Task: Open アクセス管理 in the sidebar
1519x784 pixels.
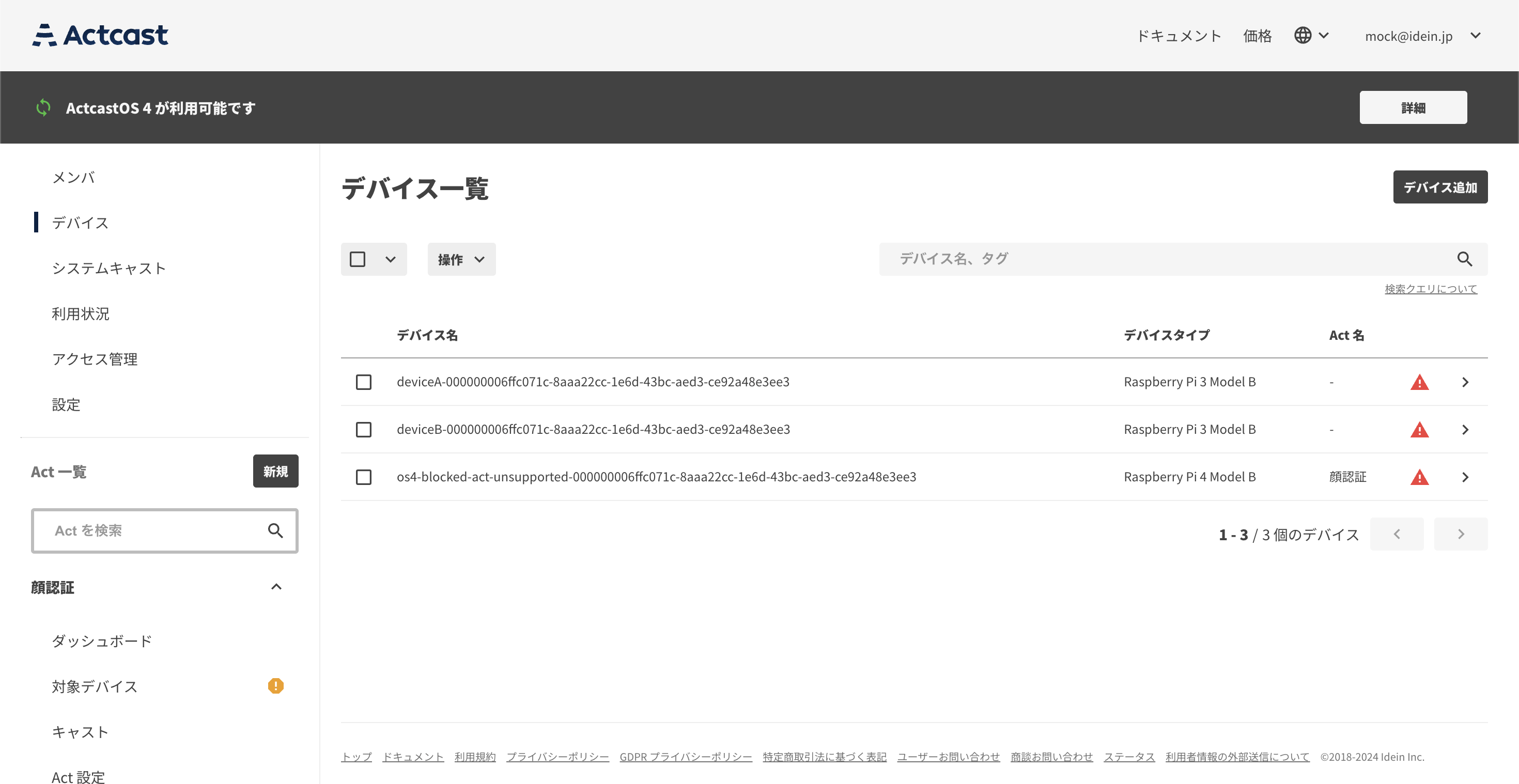Action: [x=95, y=358]
